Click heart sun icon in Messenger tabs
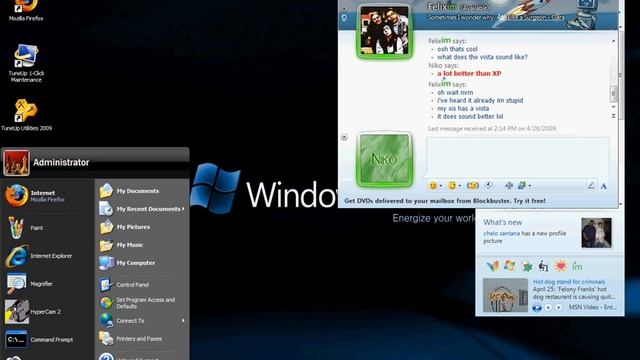This screenshot has height=360, width=640. (560, 266)
